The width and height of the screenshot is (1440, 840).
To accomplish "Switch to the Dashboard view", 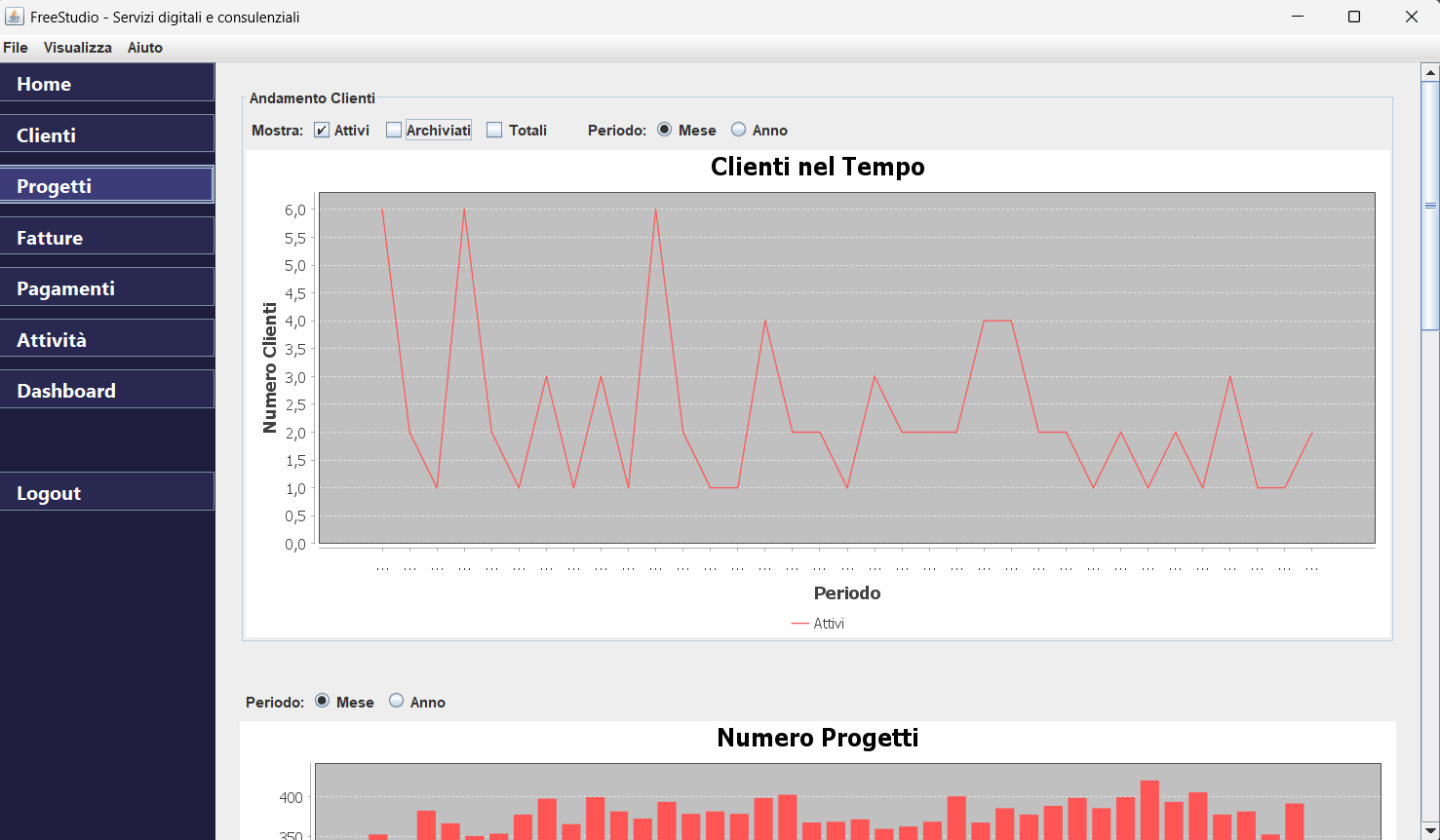I will (x=107, y=390).
